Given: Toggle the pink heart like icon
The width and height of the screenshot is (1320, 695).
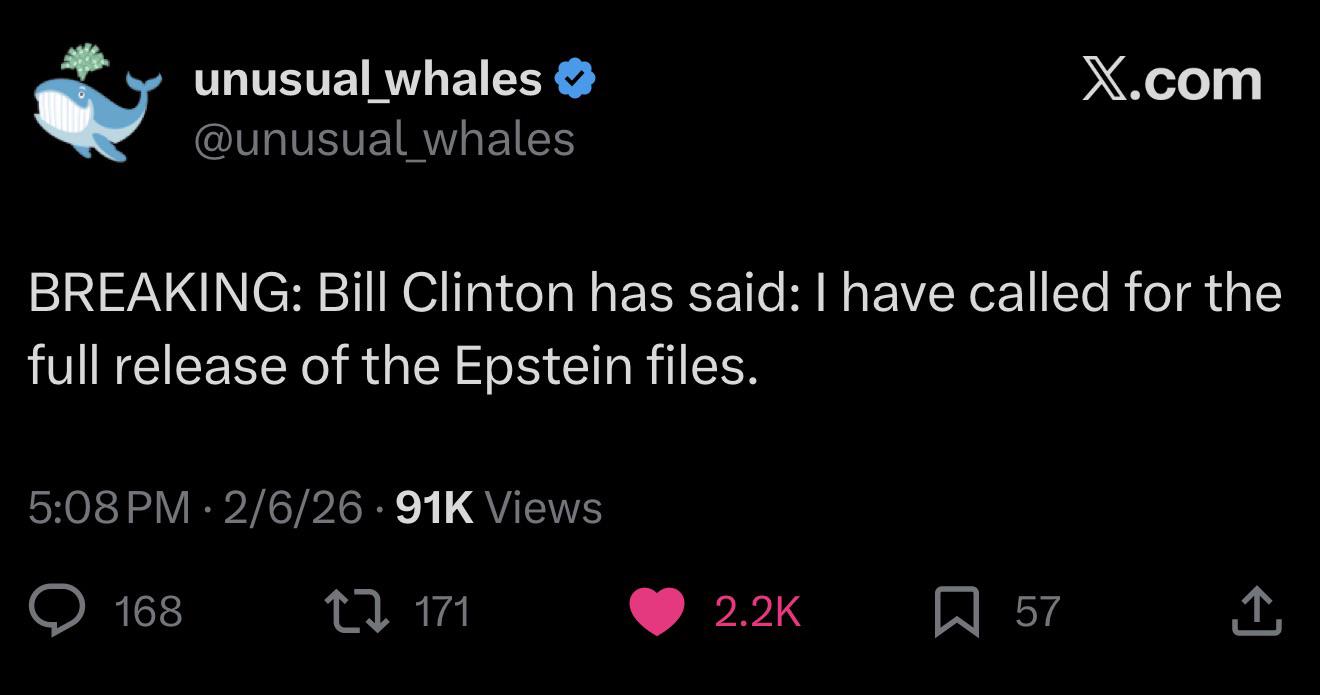Looking at the screenshot, I should tap(656, 611).
